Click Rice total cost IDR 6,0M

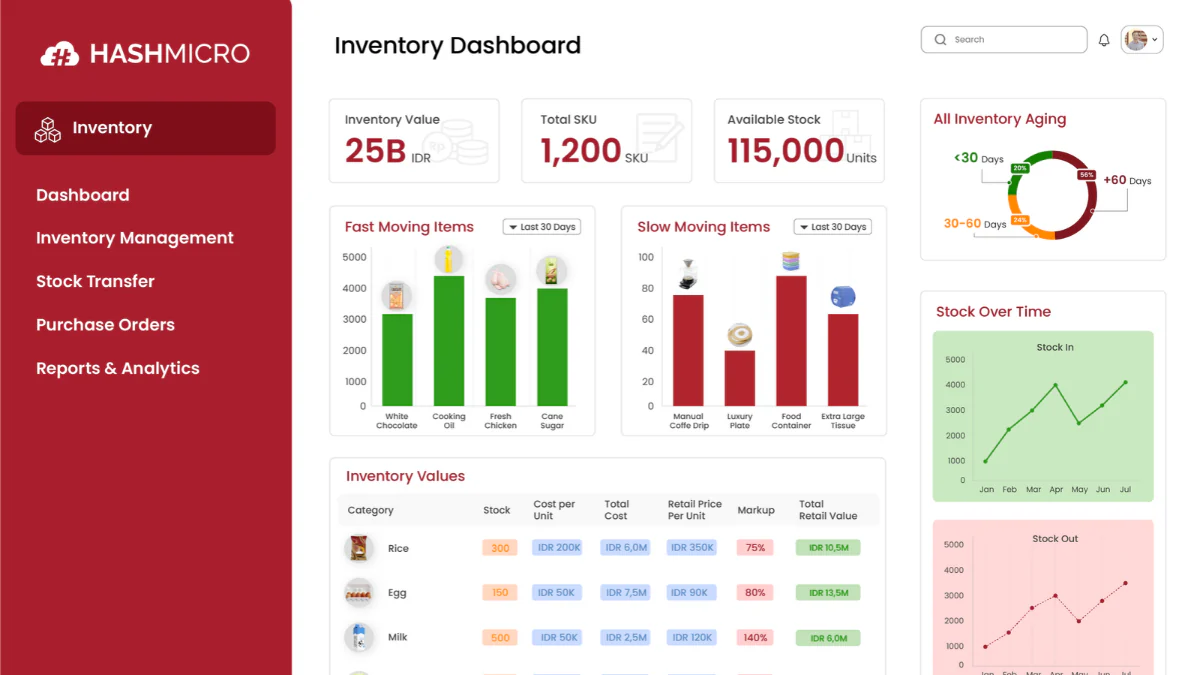tap(626, 548)
